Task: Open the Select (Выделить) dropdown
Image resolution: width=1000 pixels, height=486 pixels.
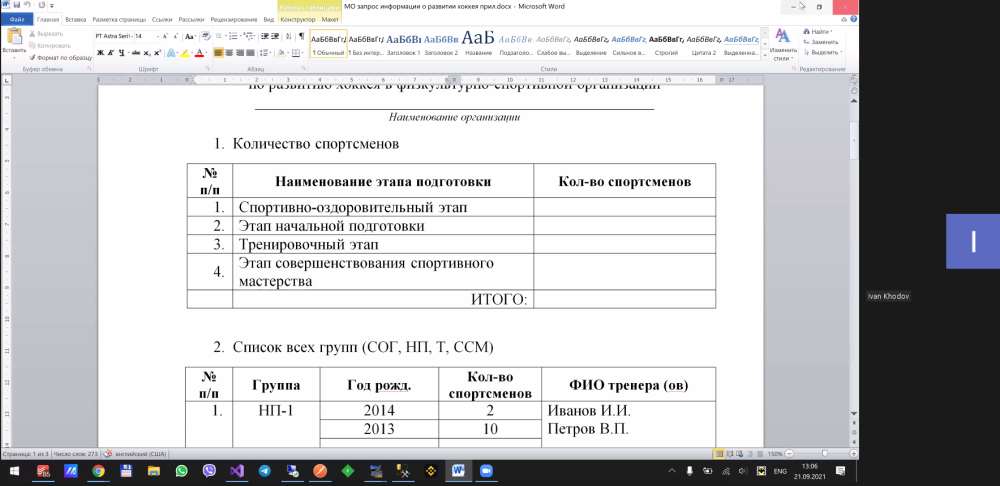Action: 823,52
